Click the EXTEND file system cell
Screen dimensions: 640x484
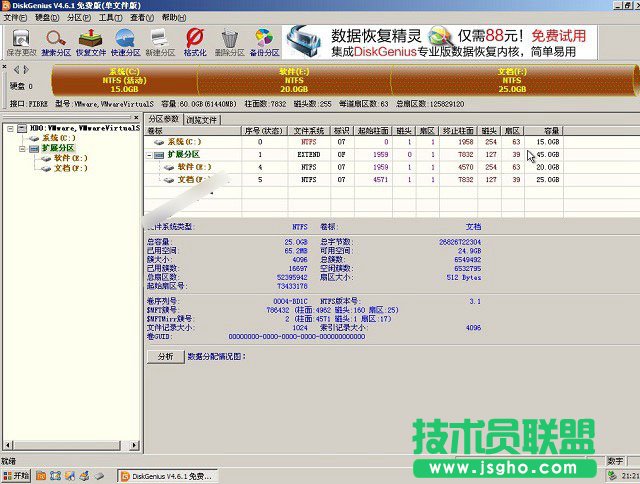tap(309, 155)
